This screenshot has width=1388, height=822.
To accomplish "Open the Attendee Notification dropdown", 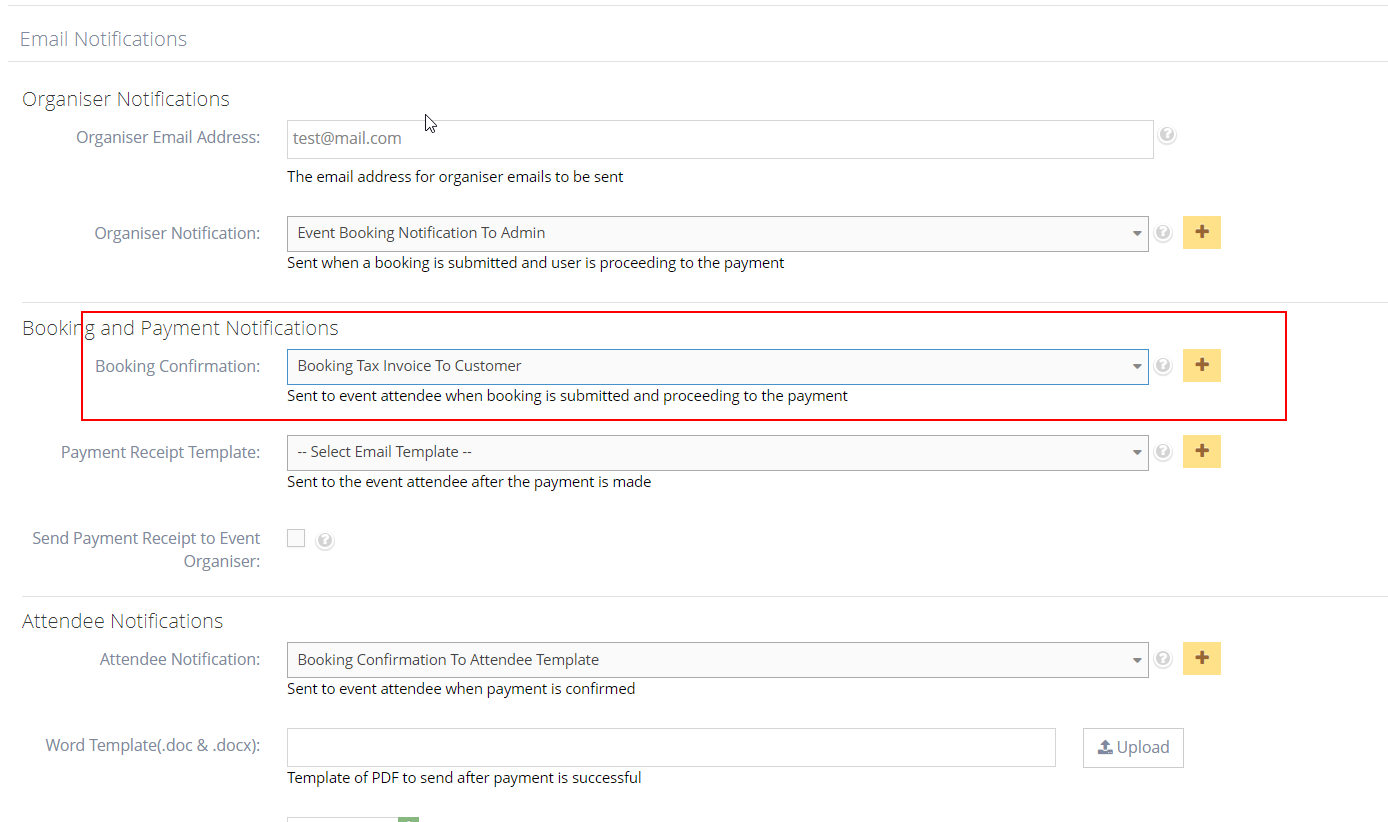I will [x=716, y=660].
